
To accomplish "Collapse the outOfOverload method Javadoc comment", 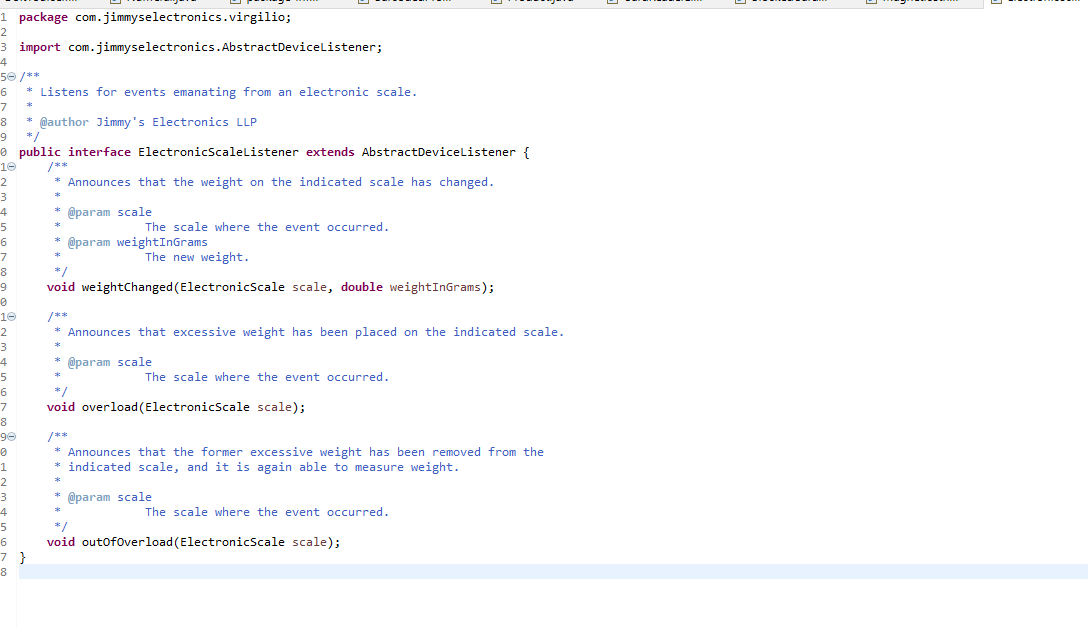I will [x=10, y=436].
